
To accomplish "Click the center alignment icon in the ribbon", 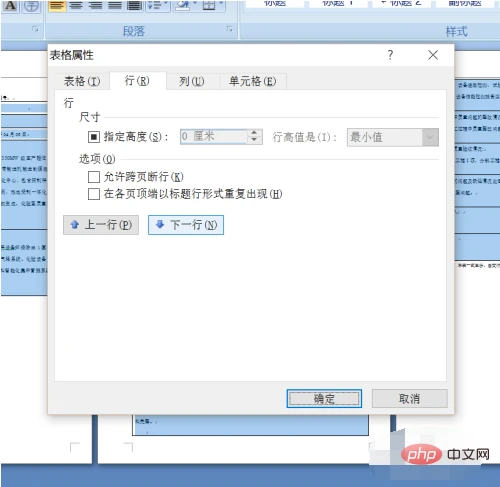I will click(x=76, y=6).
